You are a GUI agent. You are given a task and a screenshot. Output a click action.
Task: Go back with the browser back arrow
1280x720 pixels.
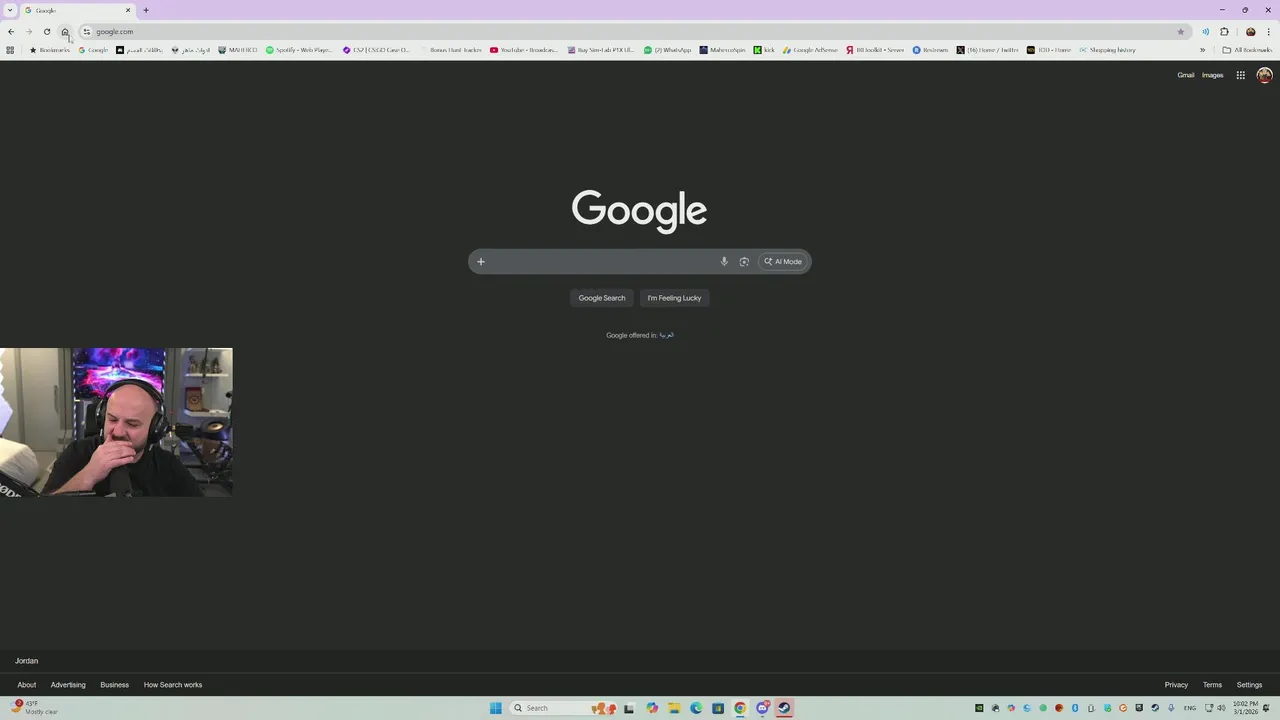(11, 32)
